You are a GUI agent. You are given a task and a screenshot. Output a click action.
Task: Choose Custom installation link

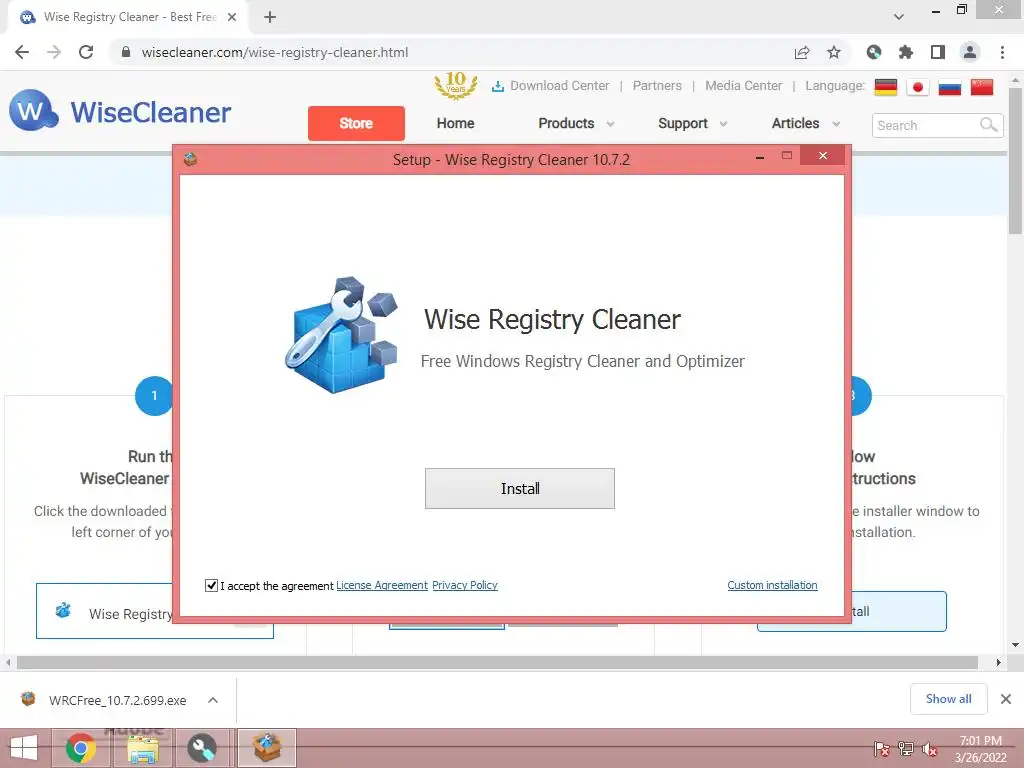pos(772,585)
